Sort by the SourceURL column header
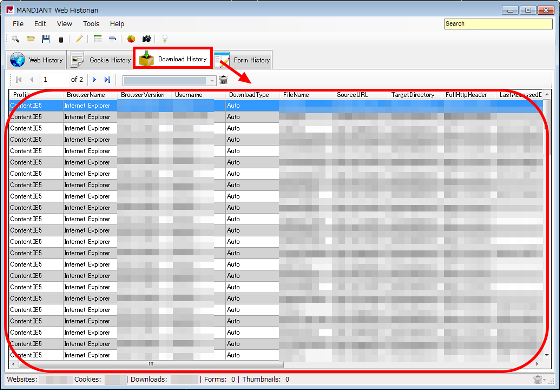This screenshot has height=390, width=560. [361, 95]
